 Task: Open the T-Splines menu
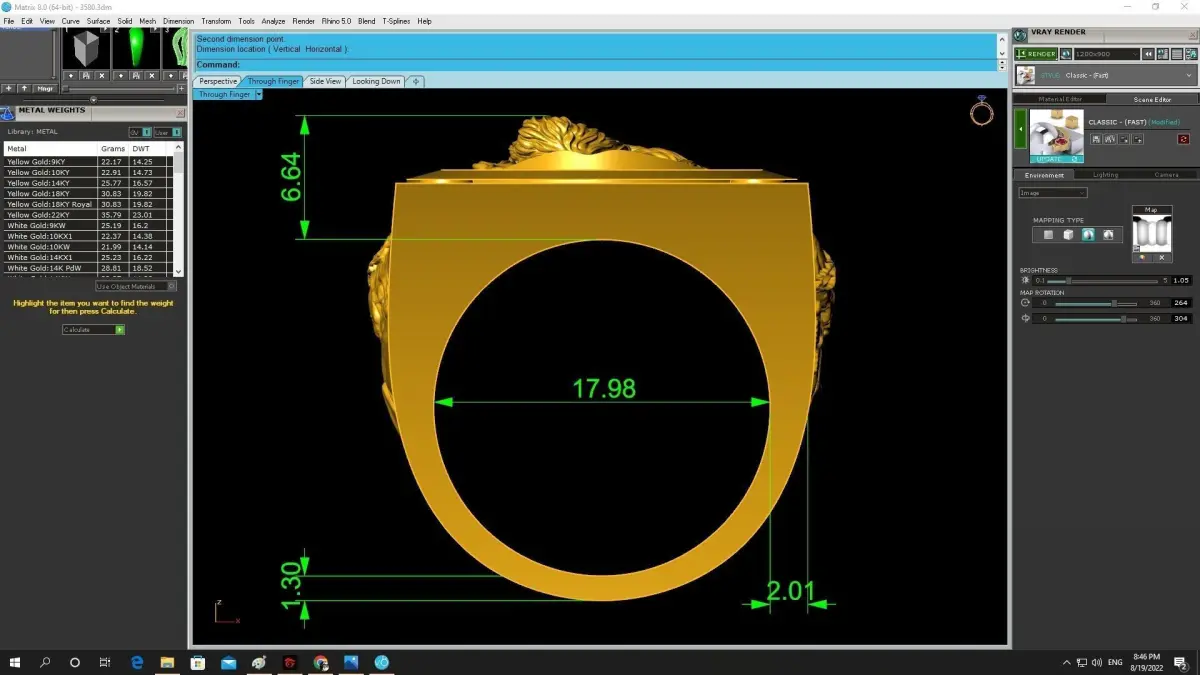coord(395,21)
